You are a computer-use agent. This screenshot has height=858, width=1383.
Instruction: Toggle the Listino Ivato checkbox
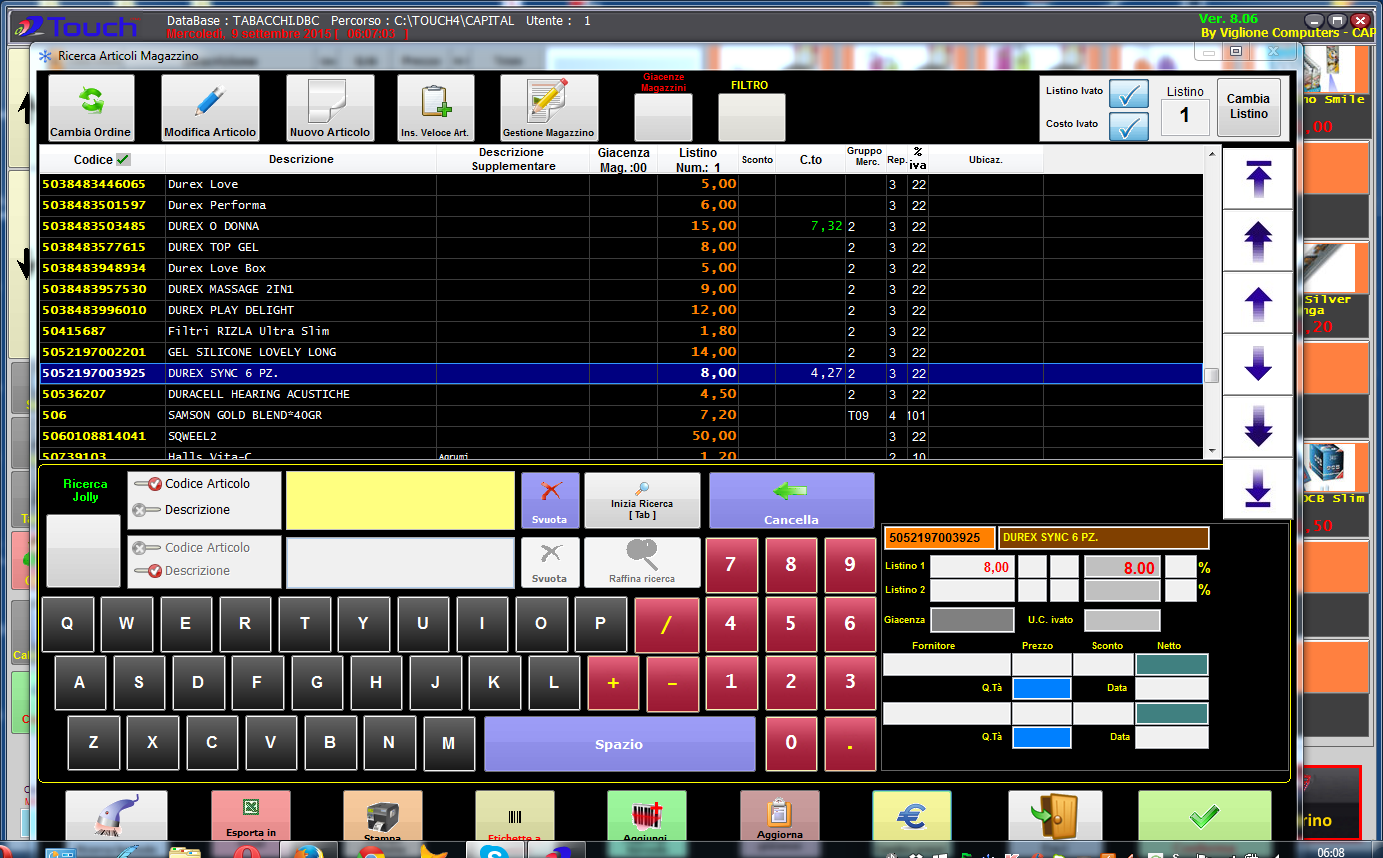point(1129,93)
